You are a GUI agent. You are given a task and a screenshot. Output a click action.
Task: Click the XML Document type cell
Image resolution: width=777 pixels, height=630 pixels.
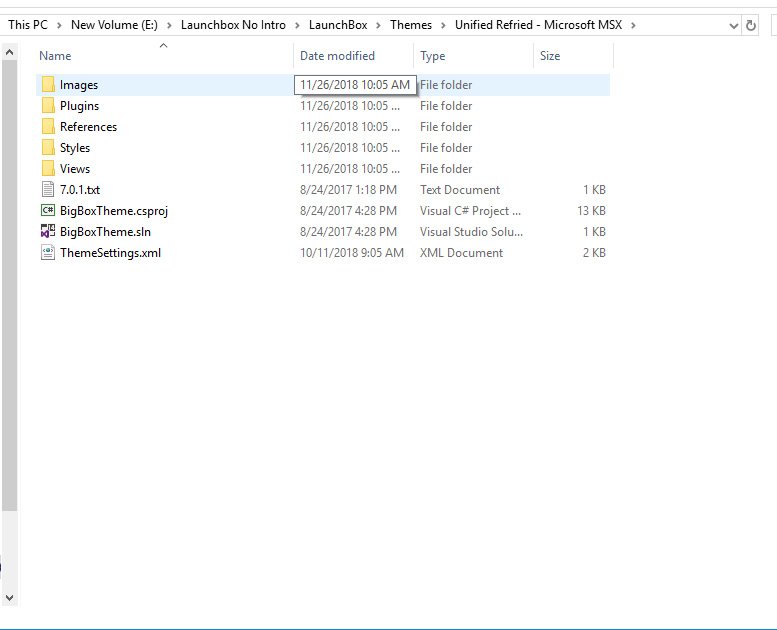click(461, 252)
